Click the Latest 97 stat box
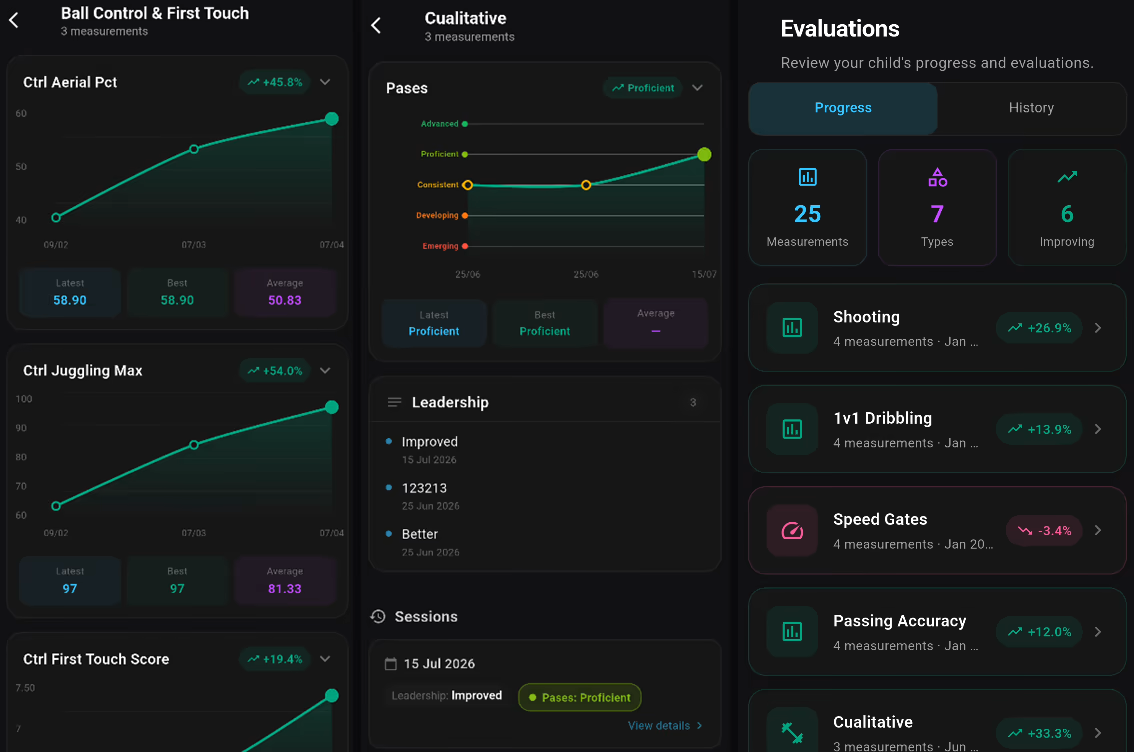The height and width of the screenshot is (752, 1134). 69,581
